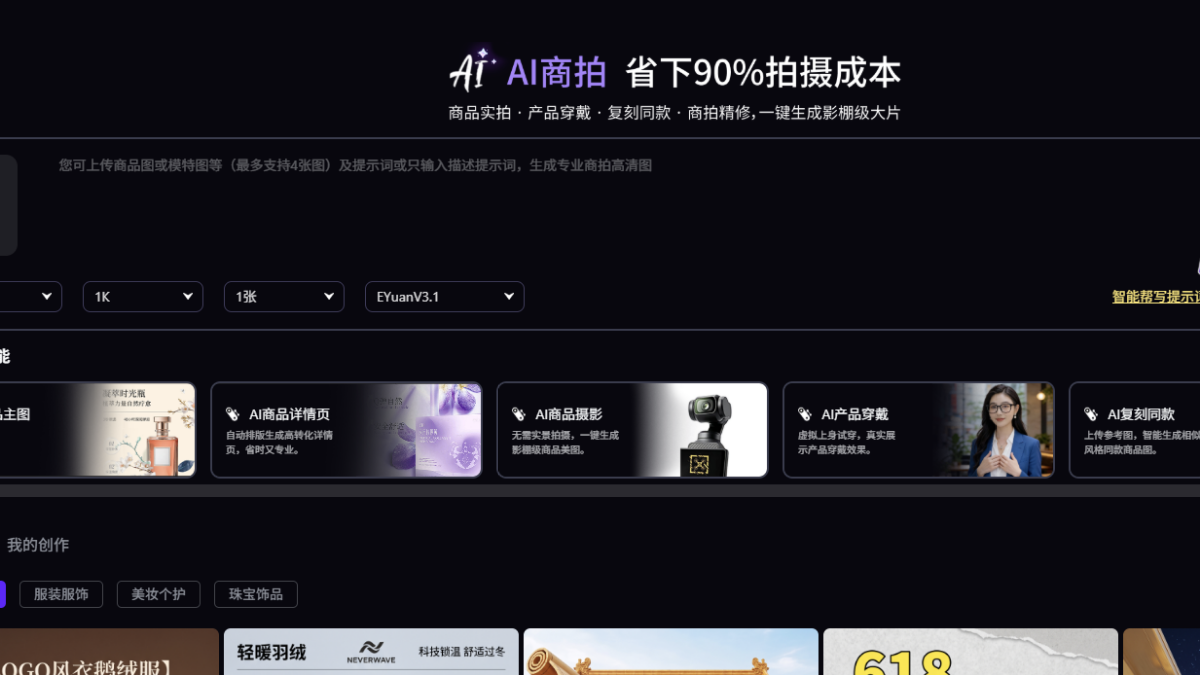Select the 服装服饰 category filter
The image size is (1200, 675).
pos(61,594)
